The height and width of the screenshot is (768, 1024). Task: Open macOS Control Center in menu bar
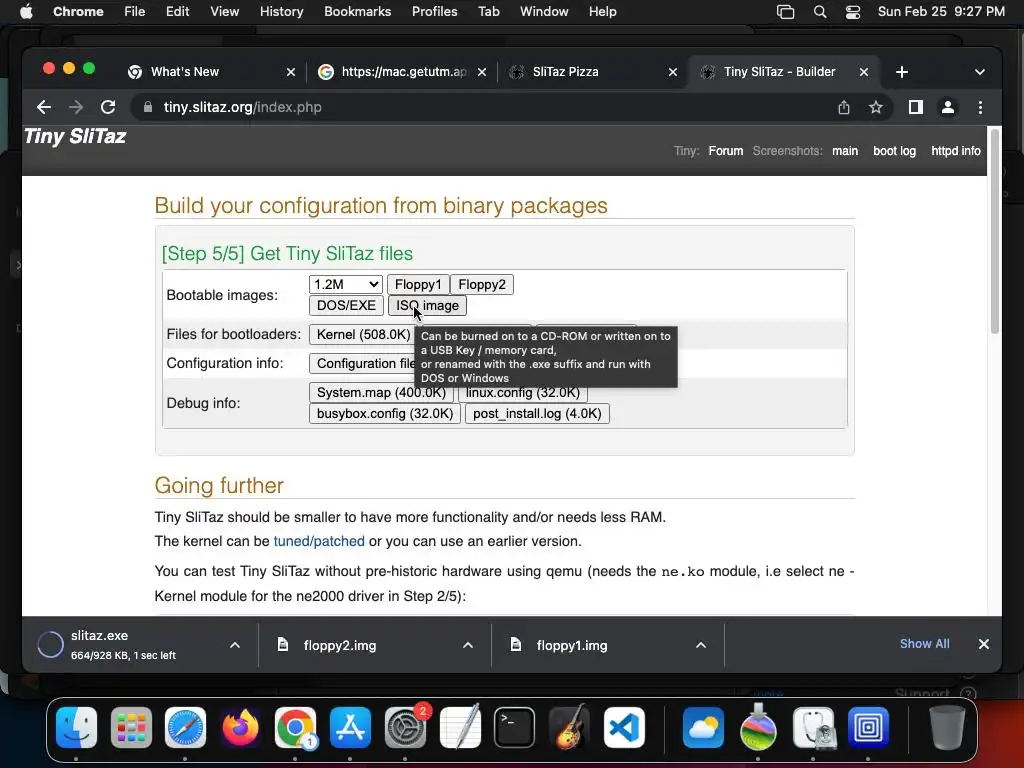[x=852, y=12]
